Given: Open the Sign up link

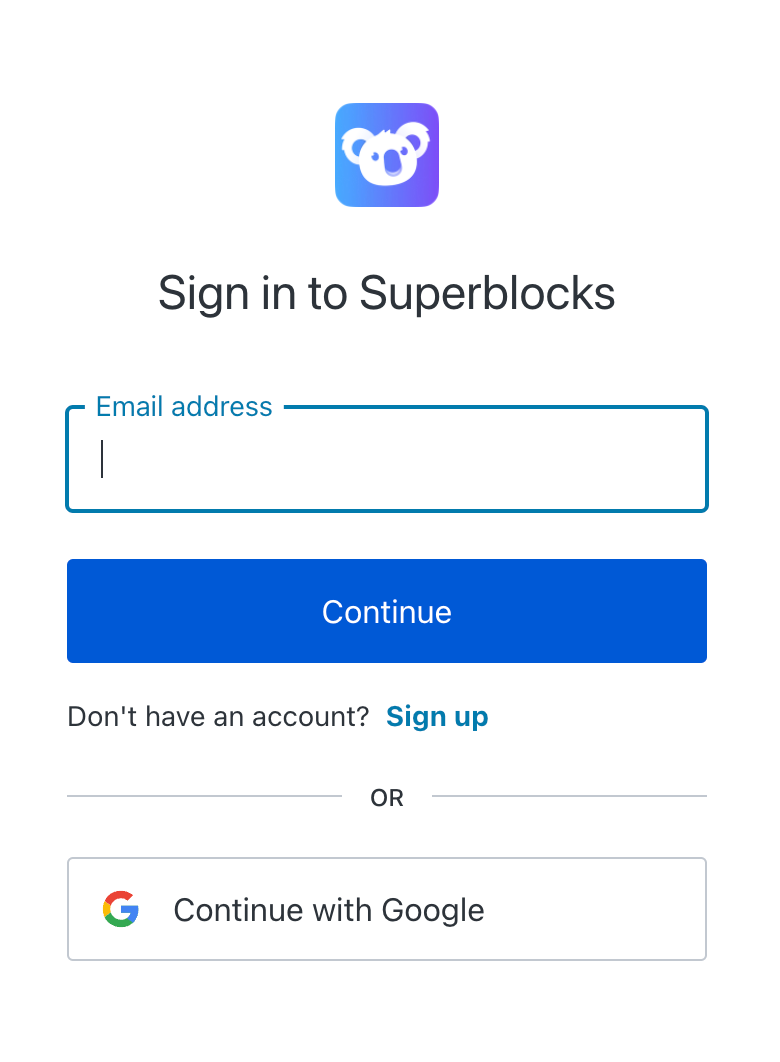Looking at the screenshot, I should [x=437, y=717].
